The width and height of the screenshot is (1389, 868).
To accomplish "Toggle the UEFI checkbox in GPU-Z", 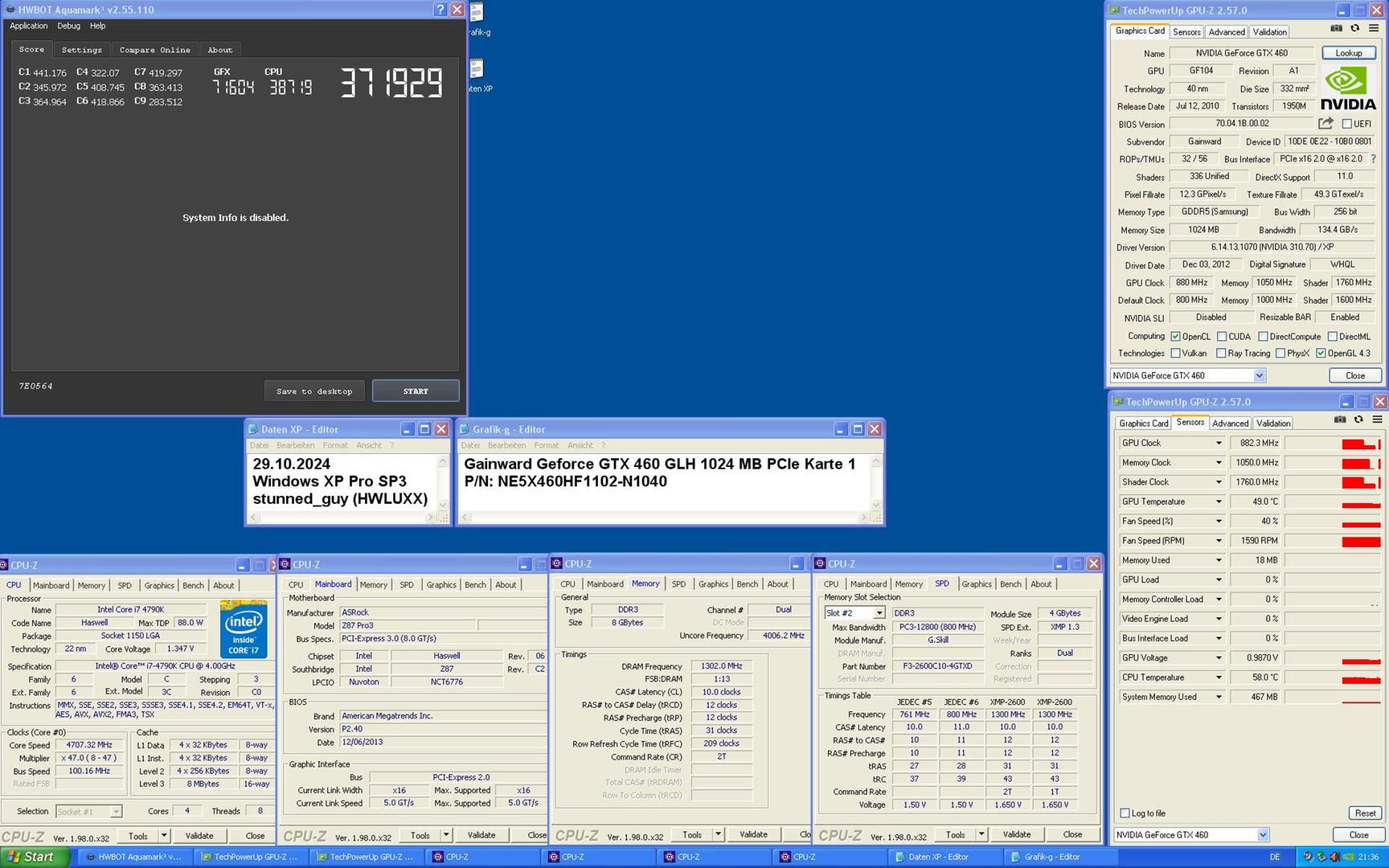I will [x=1347, y=124].
